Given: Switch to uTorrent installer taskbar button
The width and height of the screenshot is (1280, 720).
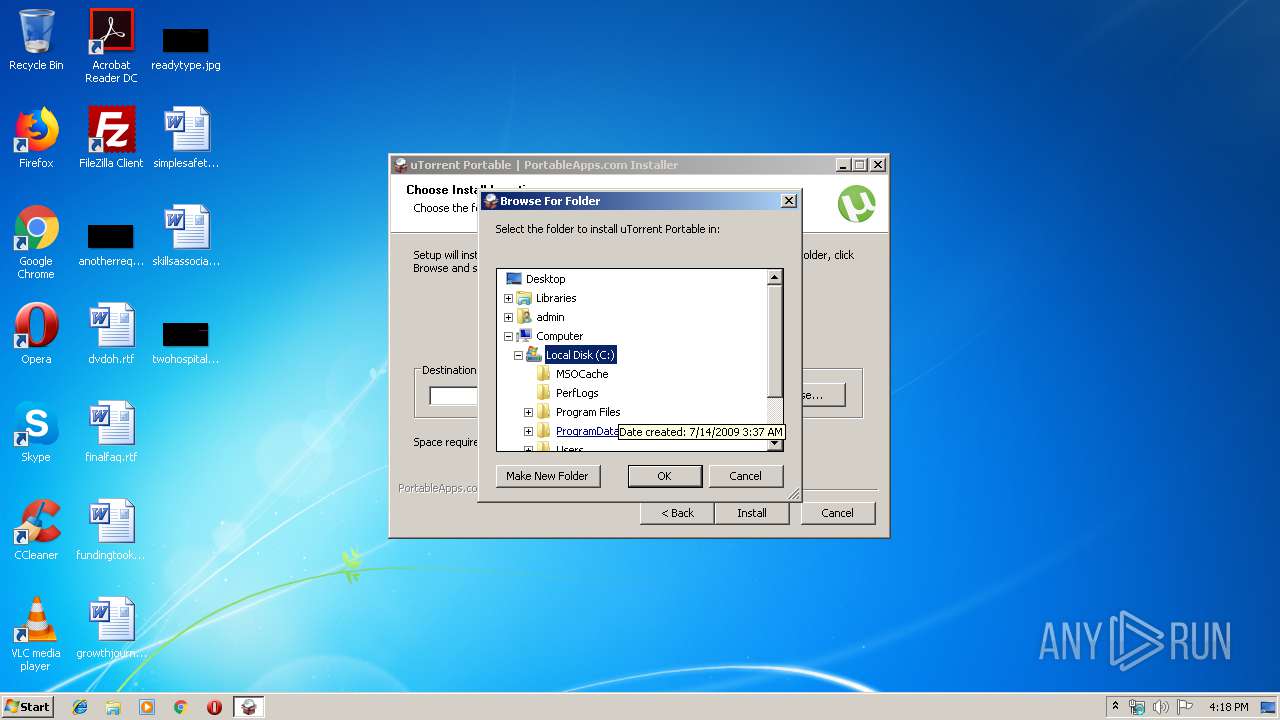Looking at the screenshot, I should pyautogui.click(x=249, y=707).
